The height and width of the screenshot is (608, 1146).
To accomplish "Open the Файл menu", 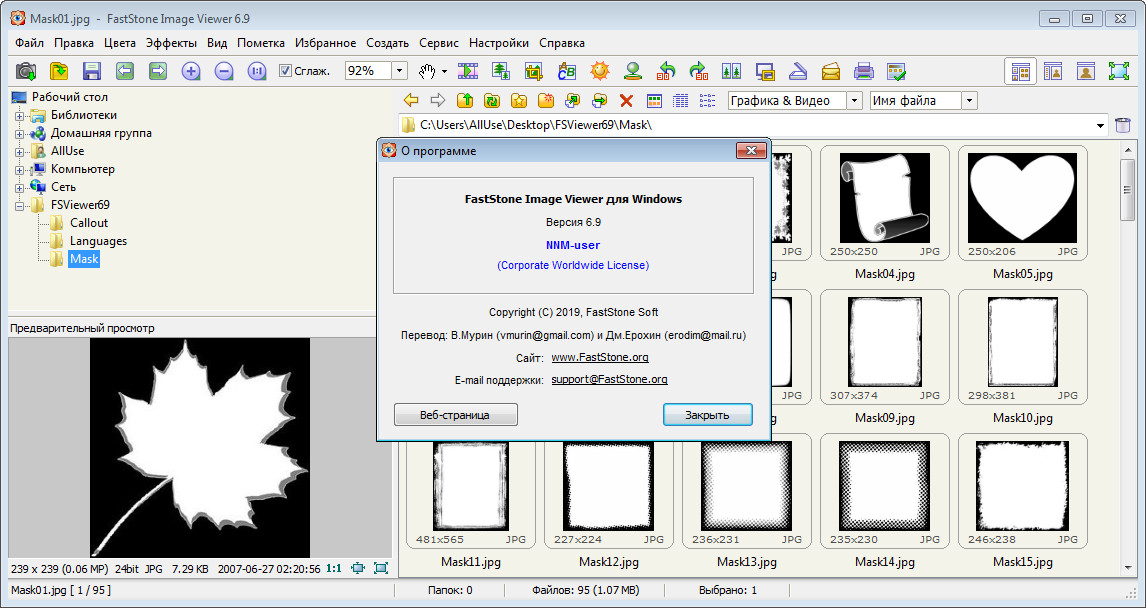I will click(29, 43).
